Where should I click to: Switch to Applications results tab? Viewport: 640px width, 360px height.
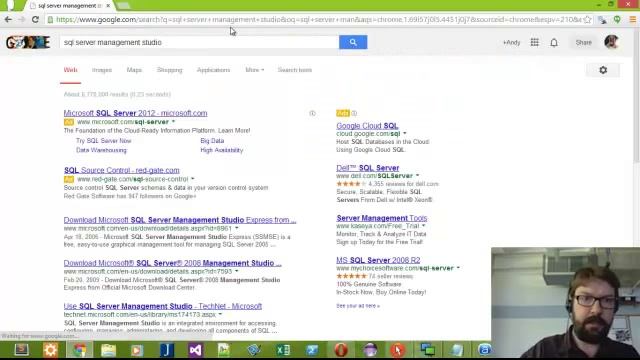pos(213,70)
